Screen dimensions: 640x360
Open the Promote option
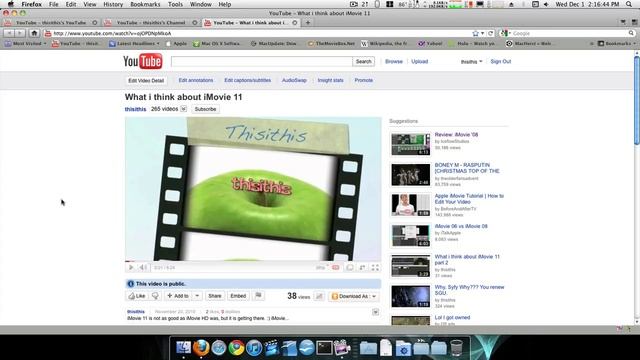pyautogui.click(x=364, y=80)
